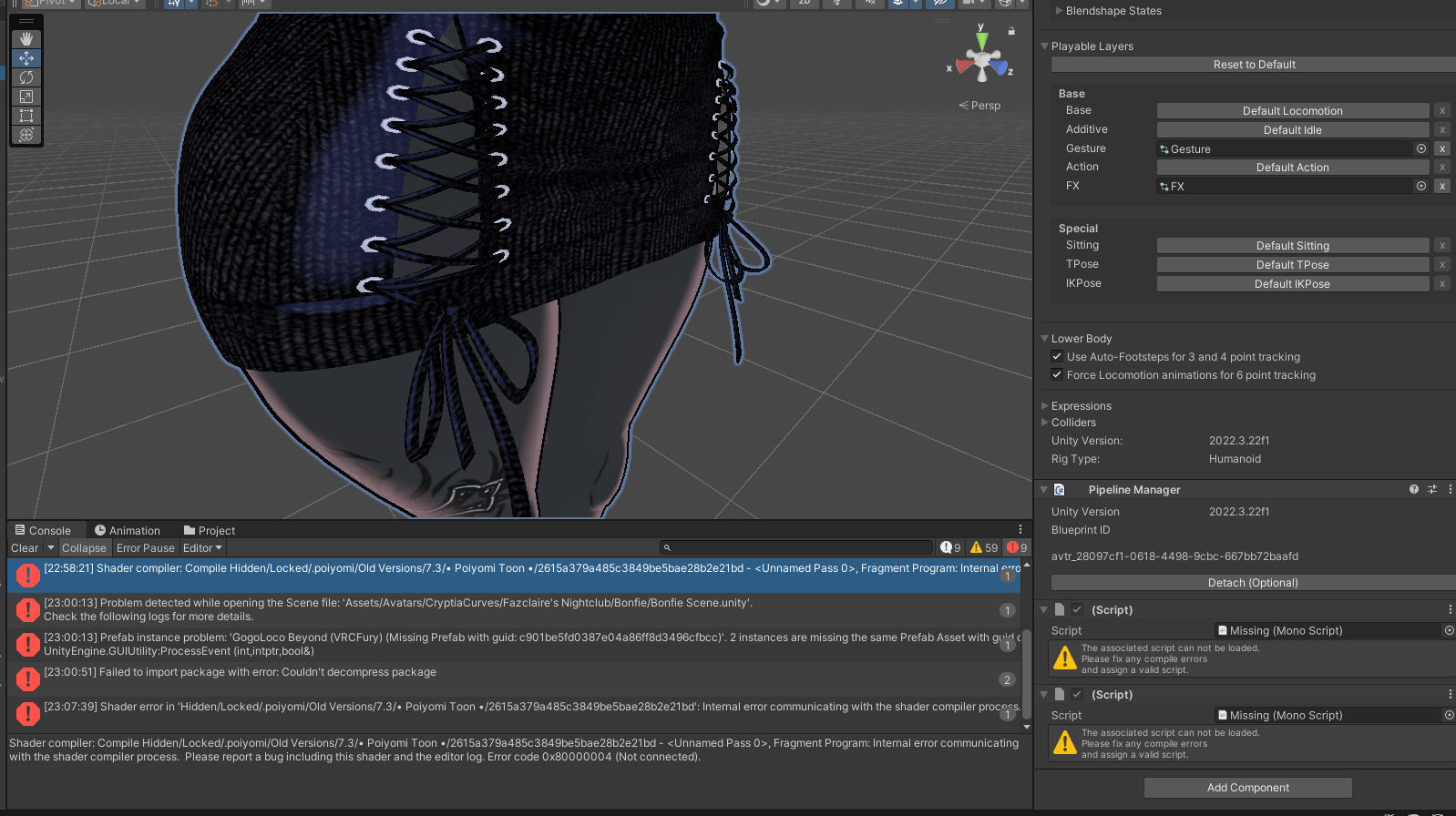Activate the Move tool
Screen dimensions: 1456x816
coord(26,58)
